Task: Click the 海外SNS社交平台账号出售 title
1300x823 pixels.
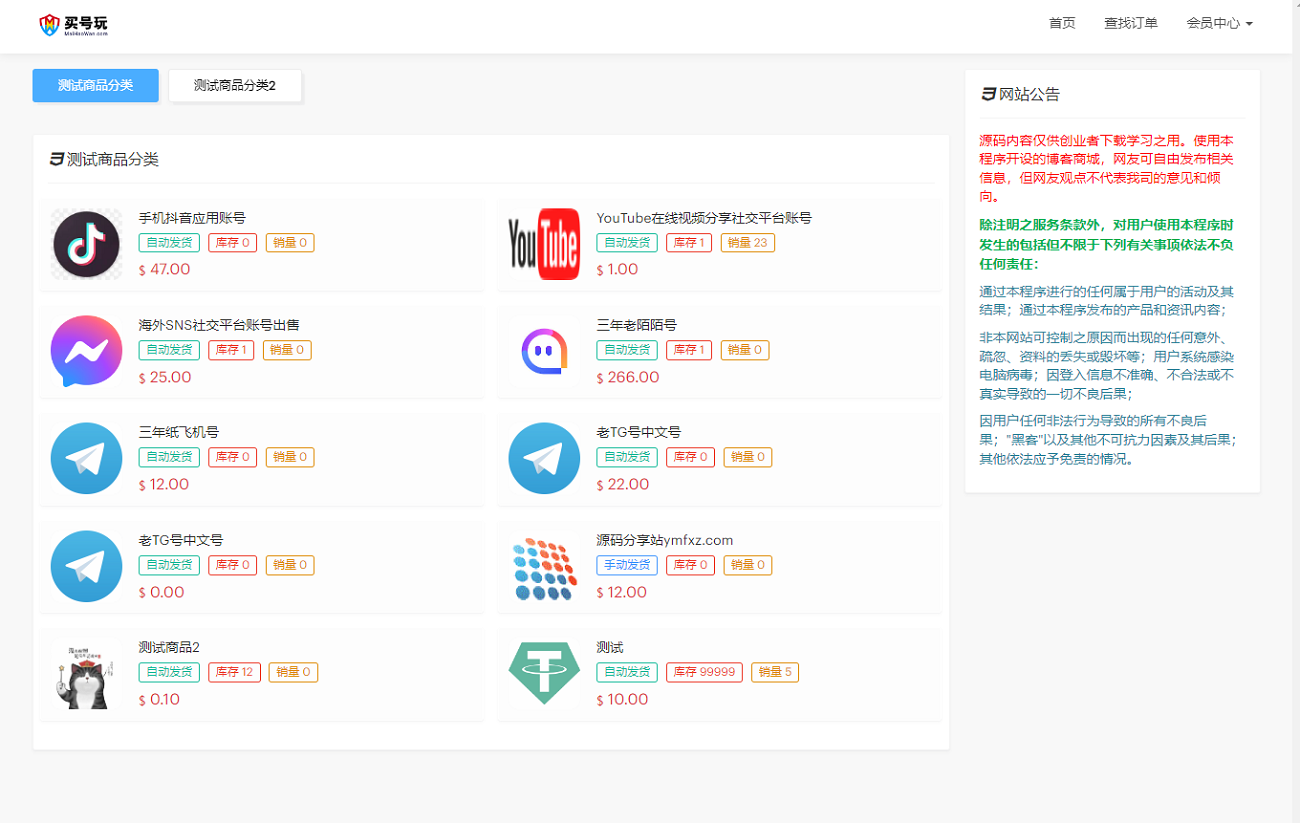Action: tap(219, 325)
